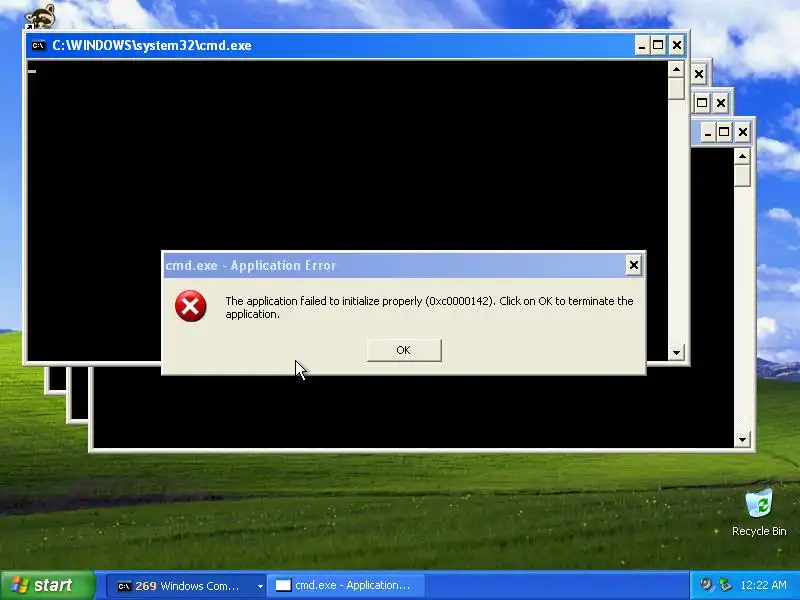
Task: Click the rearmost cmd window scrollbar thumb
Action: click(x=742, y=176)
